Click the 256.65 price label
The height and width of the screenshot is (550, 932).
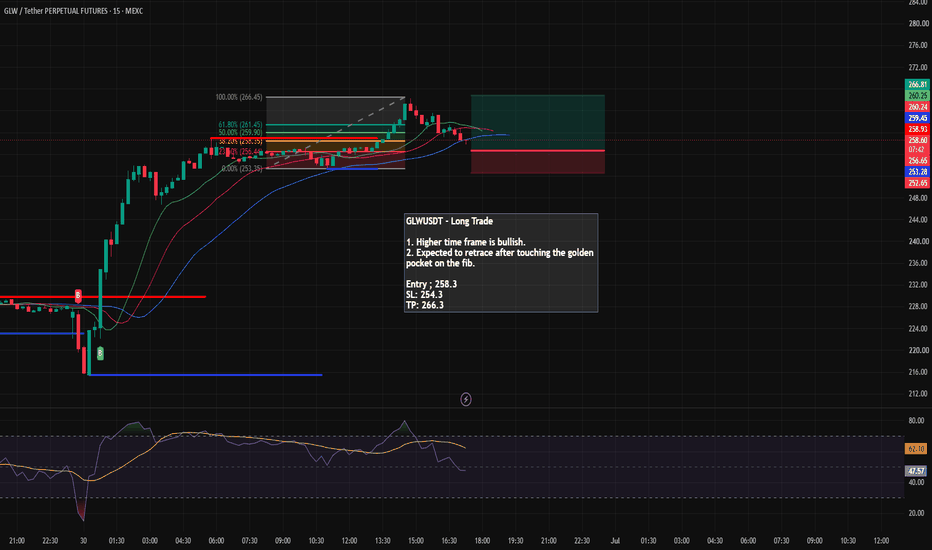tap(917, 161)
